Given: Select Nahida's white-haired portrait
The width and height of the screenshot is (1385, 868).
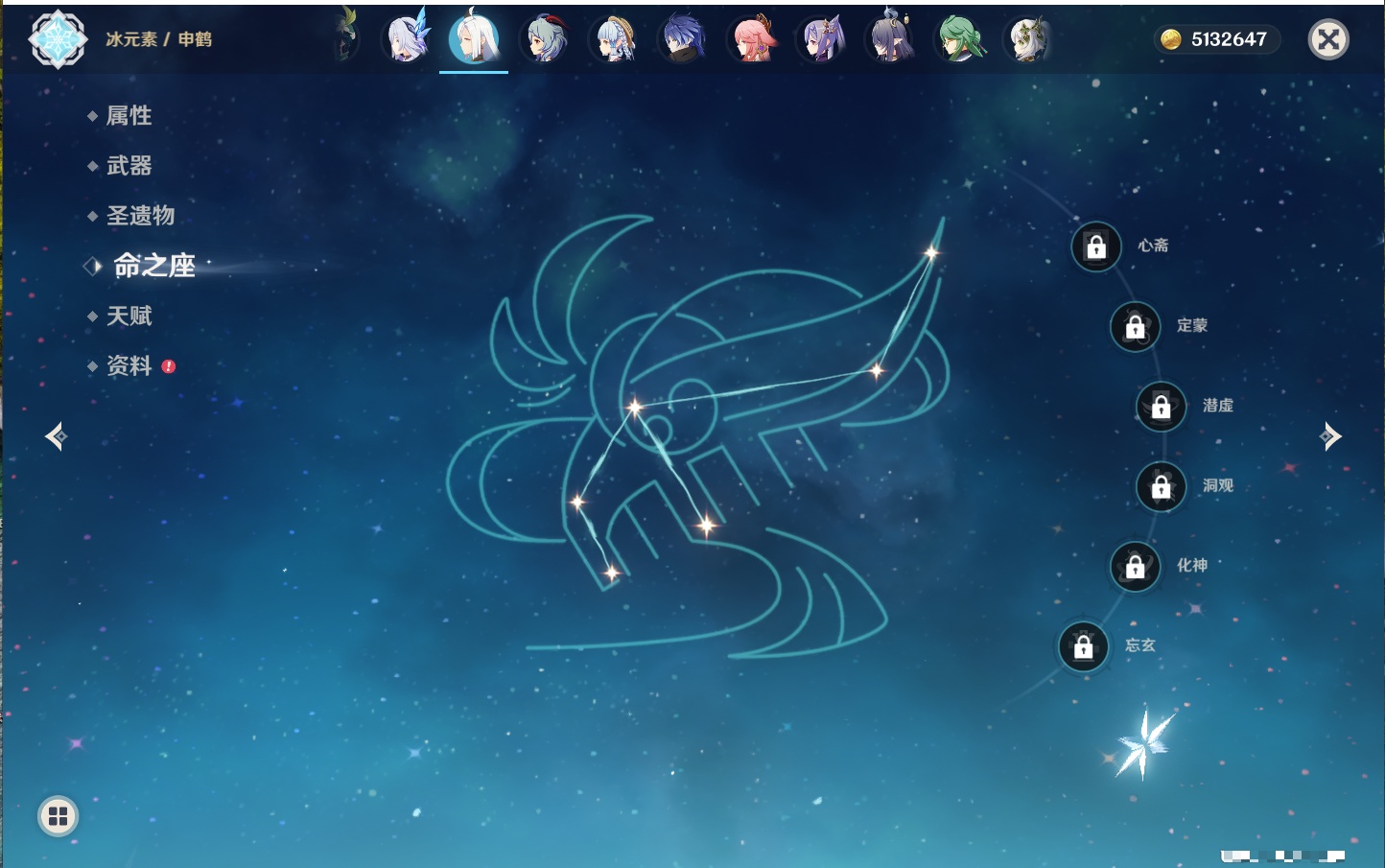Looking at the screenshot, I should coord(1028,40).
